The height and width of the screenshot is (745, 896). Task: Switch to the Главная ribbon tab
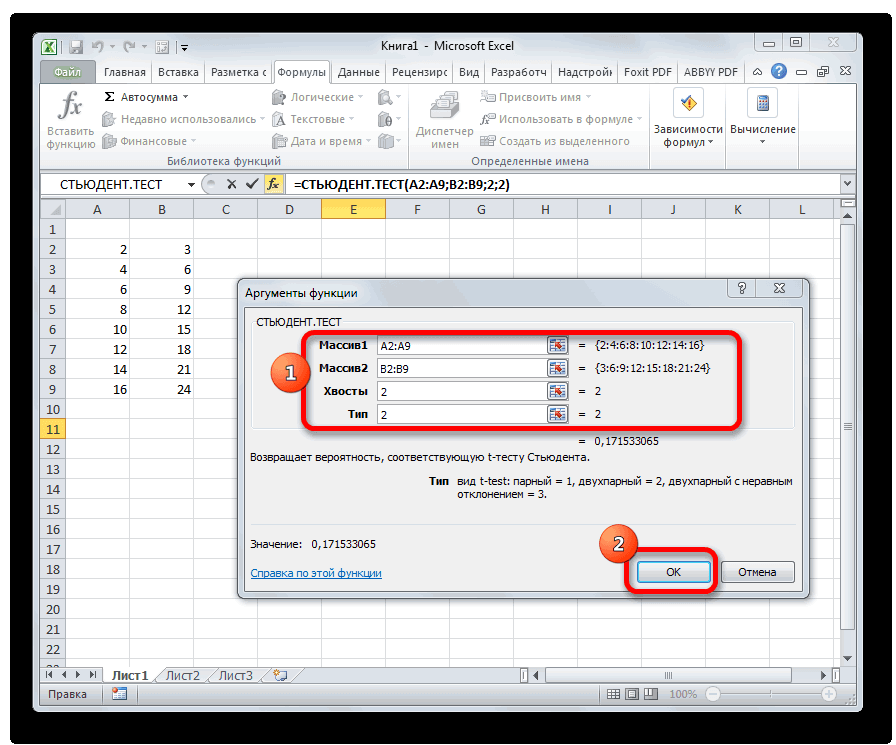pos(123,72)
